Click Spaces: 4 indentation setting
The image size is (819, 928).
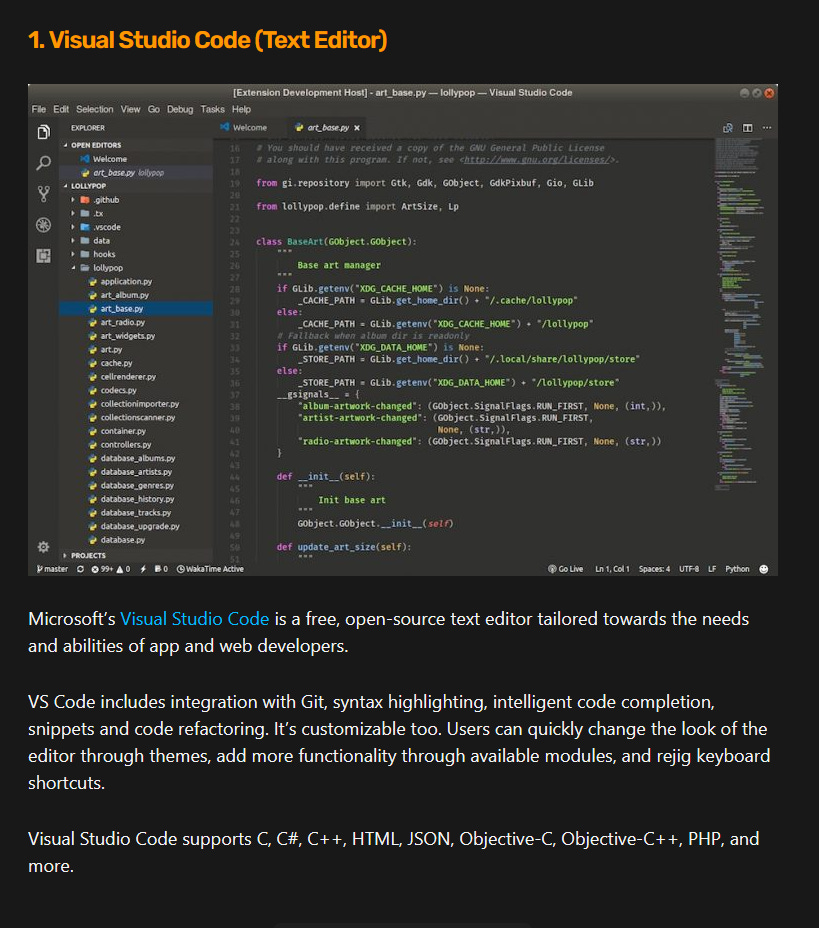pos(654,569)
